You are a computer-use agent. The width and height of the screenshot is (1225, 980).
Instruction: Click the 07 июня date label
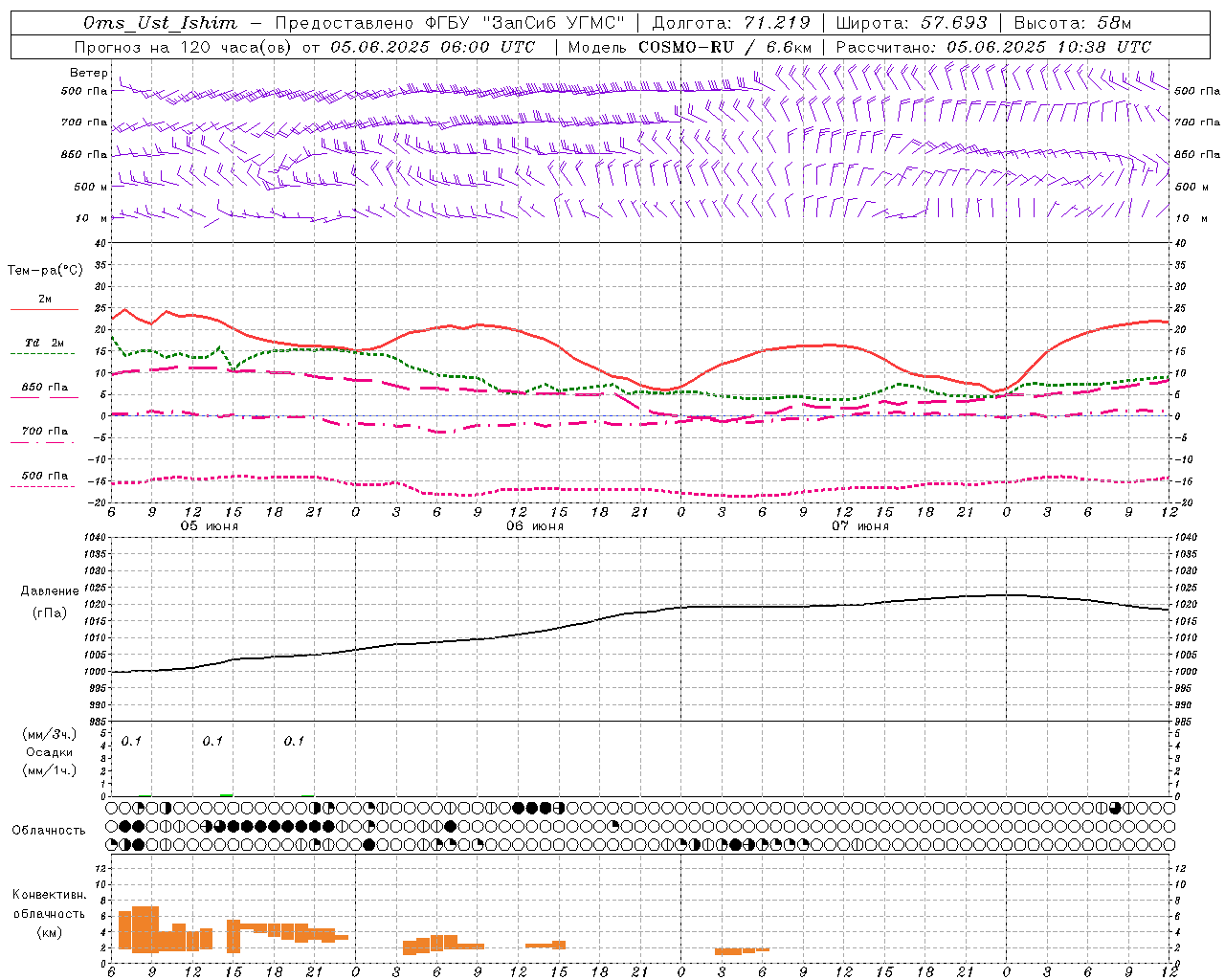[x=860, y=526]
